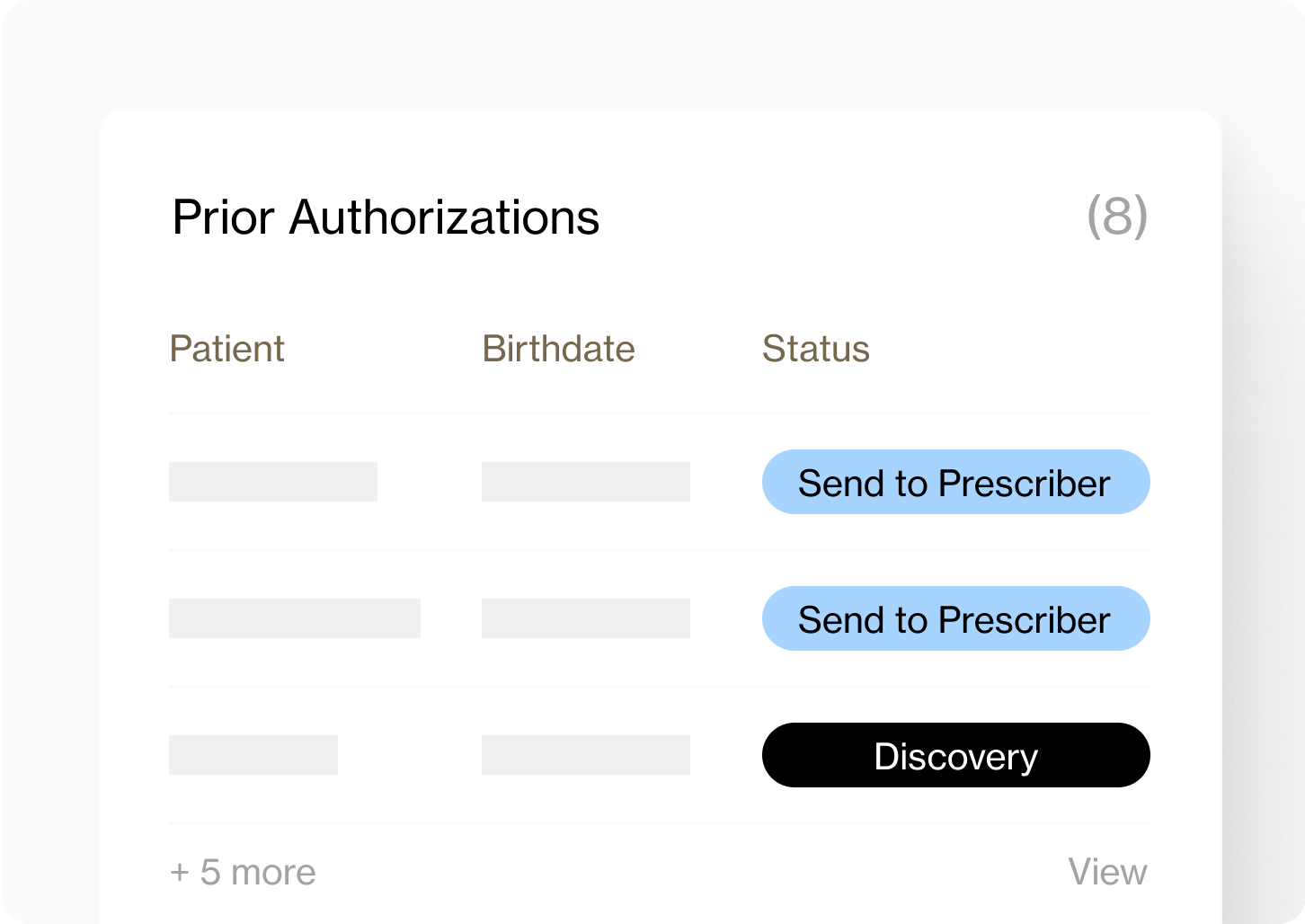Select the third patient name placeholder
This screenshot has width=1305, height=924.
coord(253,755)
